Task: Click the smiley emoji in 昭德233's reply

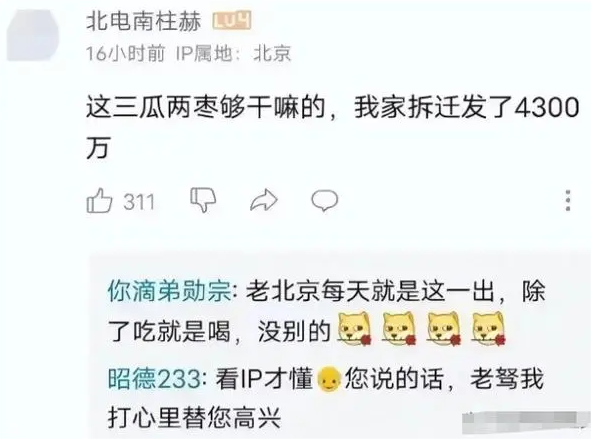Action: pyautogui.click(x=329, y=380)
